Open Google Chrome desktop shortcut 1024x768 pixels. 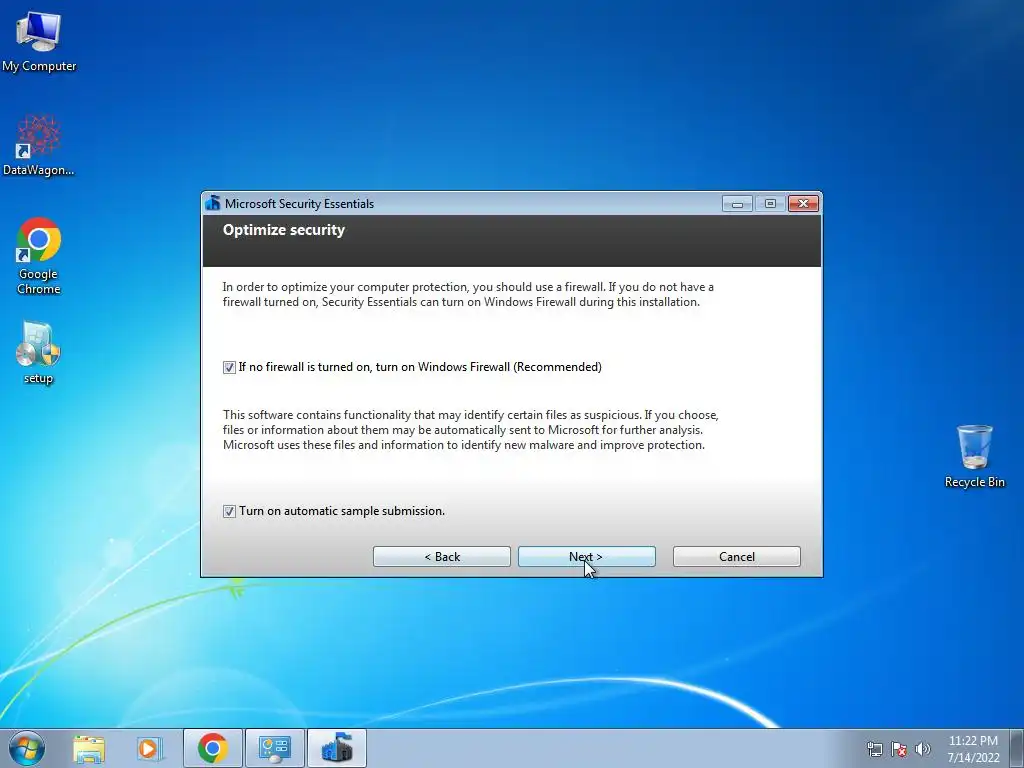[x=39, y=256]
